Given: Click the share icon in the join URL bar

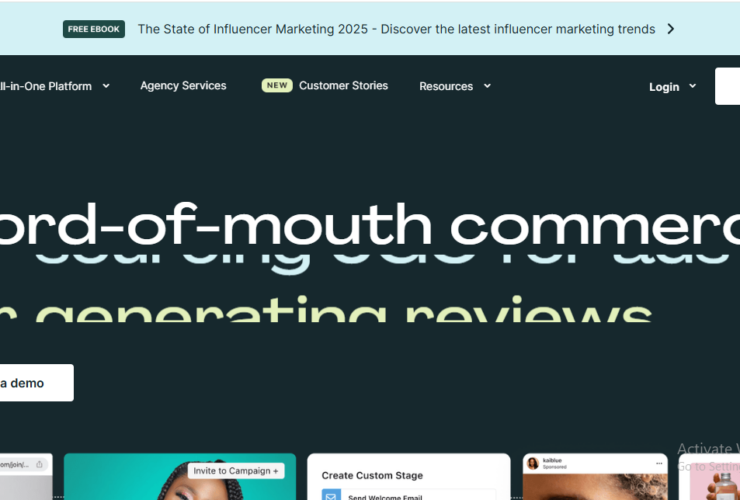Looking at the screenshot, I should tap(39, 465).
